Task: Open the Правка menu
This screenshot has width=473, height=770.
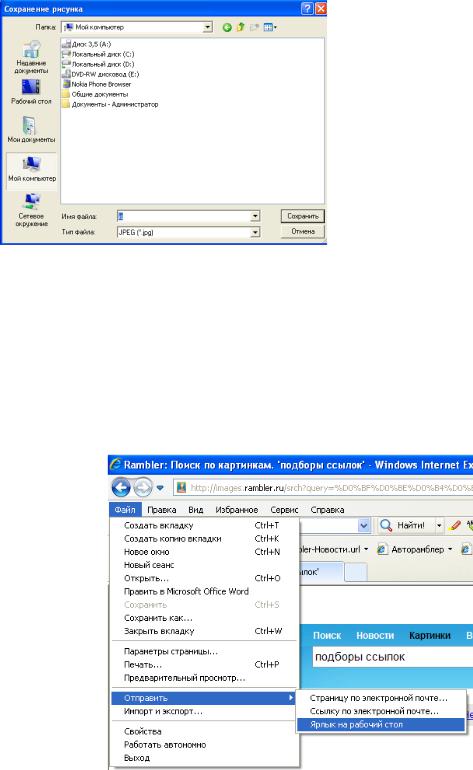Action: point(162,510)
